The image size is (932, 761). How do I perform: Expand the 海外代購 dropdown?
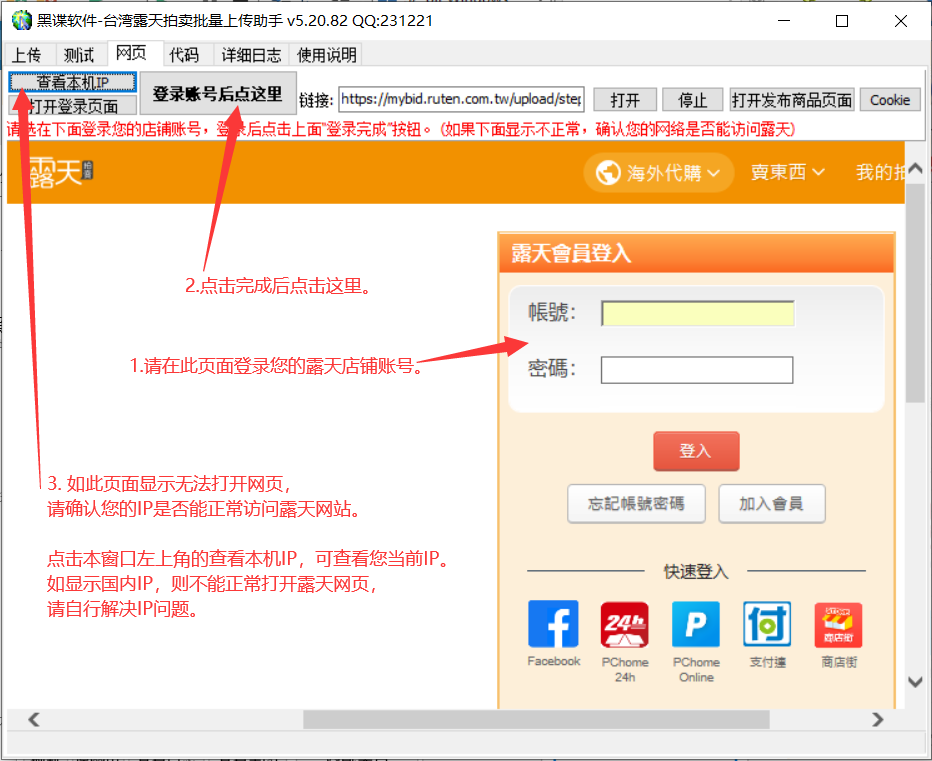point(659,173)
